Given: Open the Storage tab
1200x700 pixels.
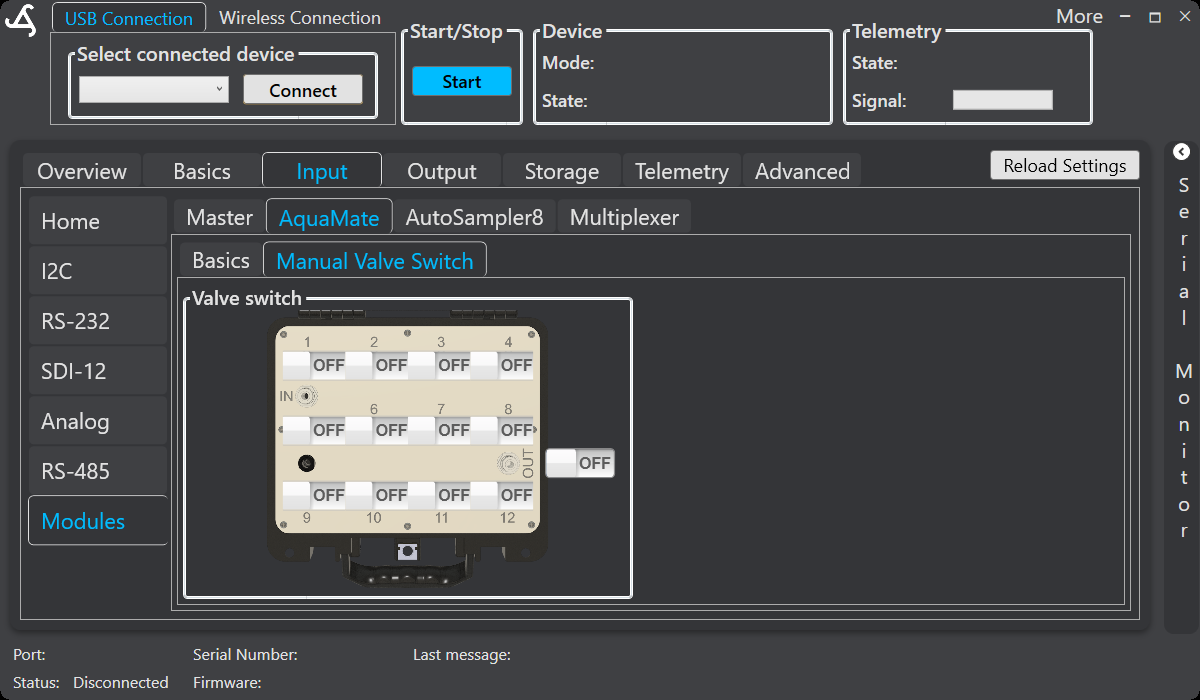Looking at the screenshot, I should pyautogui.click(x=562, y=171).
